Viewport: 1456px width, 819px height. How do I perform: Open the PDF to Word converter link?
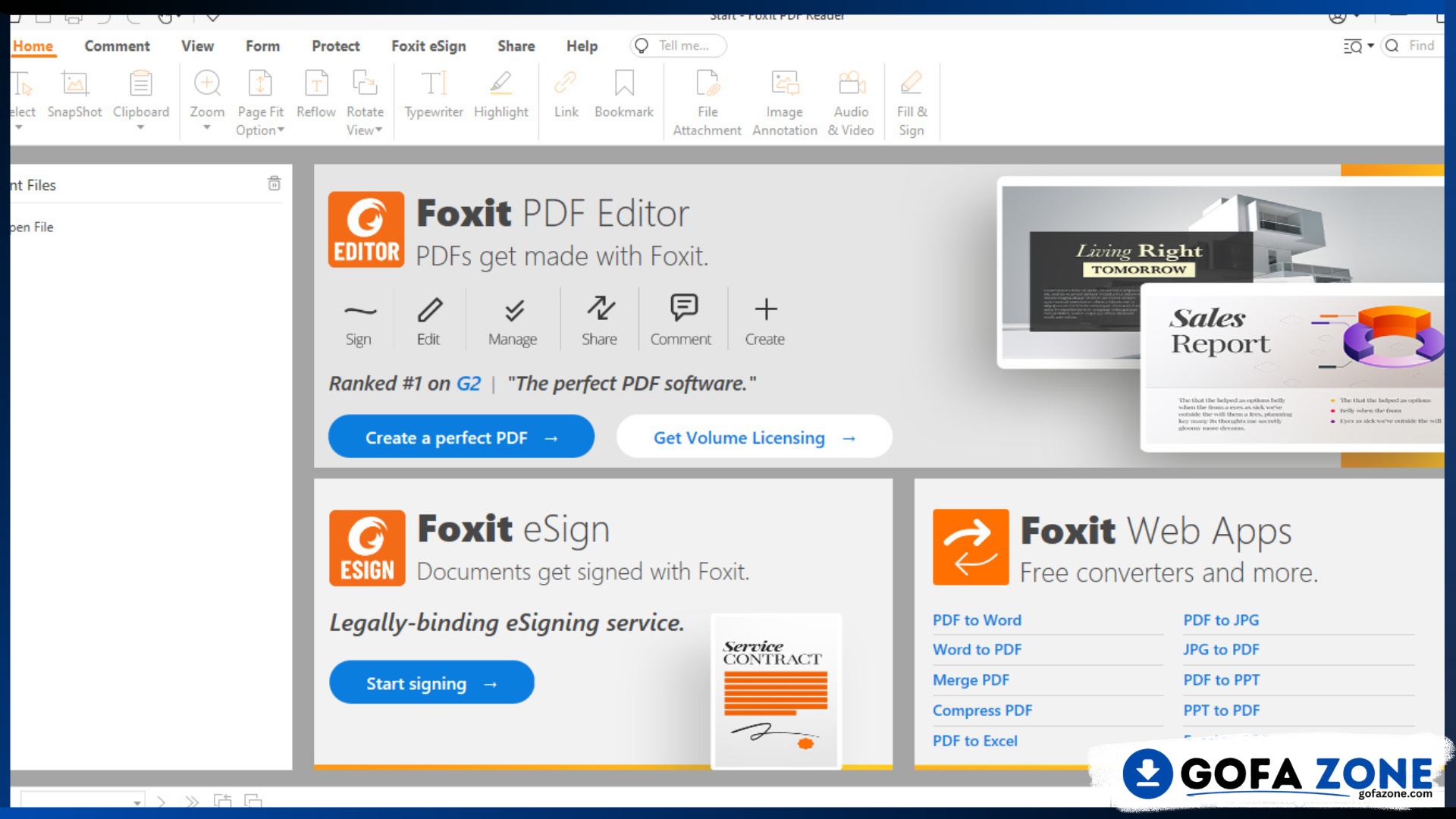coord(977,620)
